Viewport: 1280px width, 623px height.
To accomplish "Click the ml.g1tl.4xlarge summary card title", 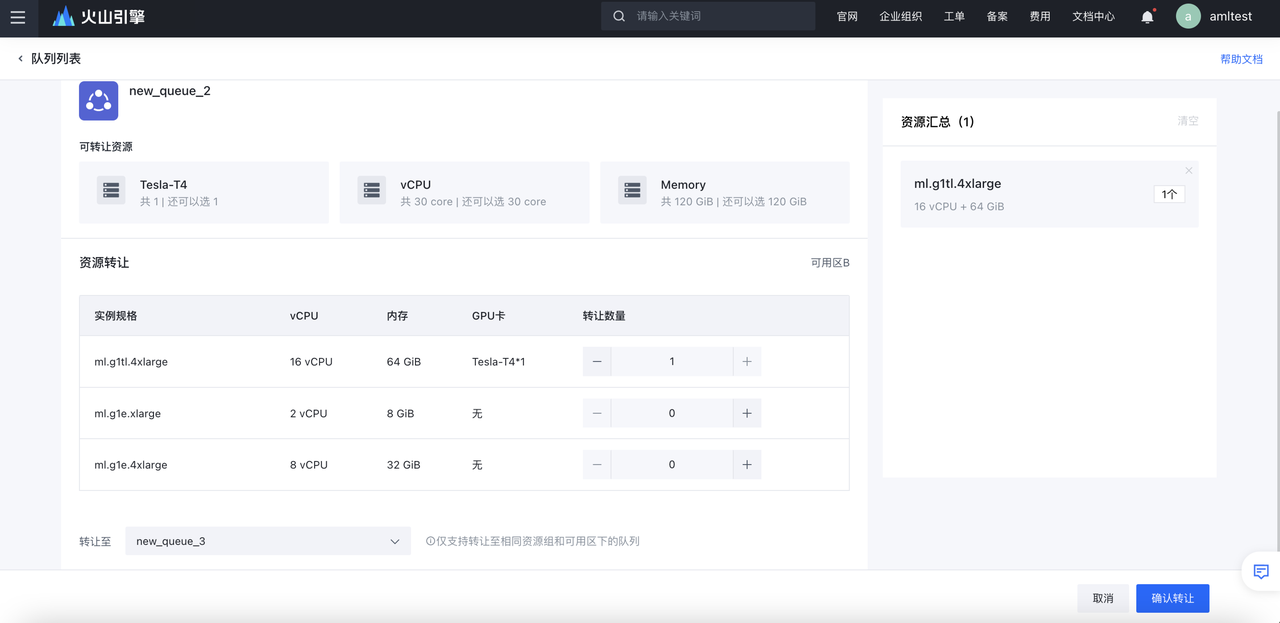I will 957,184.
